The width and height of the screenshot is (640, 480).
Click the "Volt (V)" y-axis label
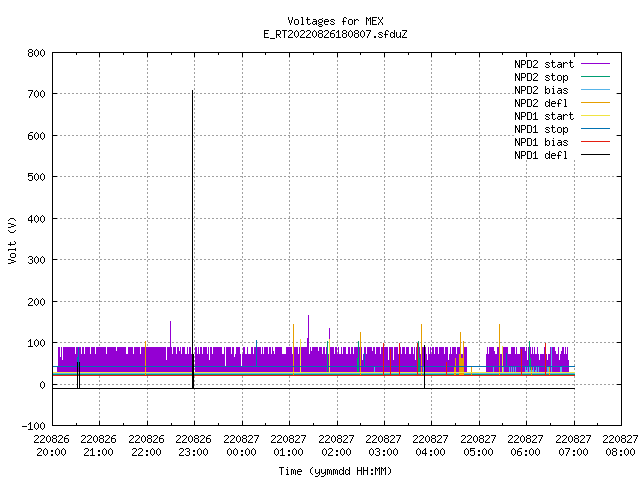point(12,240)
